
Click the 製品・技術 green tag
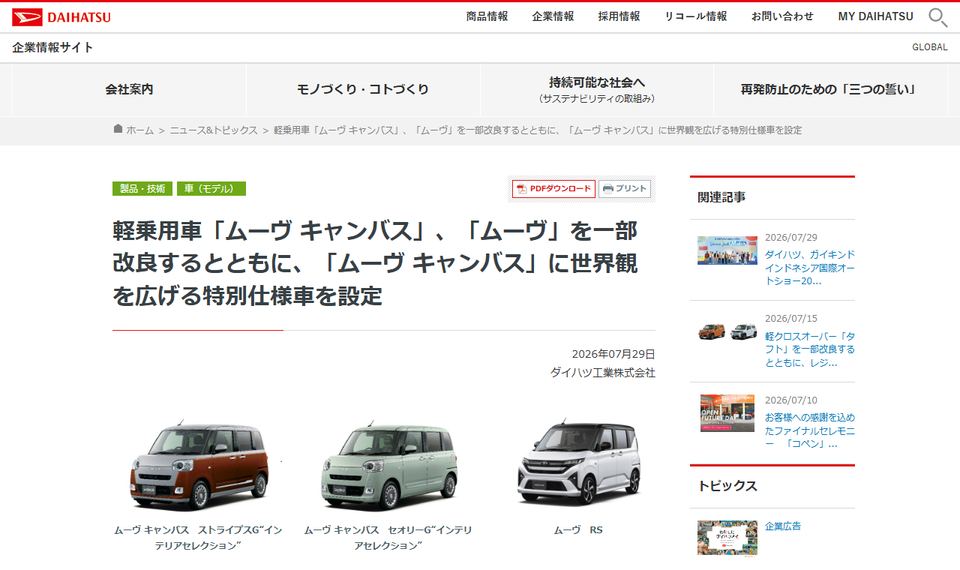pyautogui.click(x=142, y=189)
